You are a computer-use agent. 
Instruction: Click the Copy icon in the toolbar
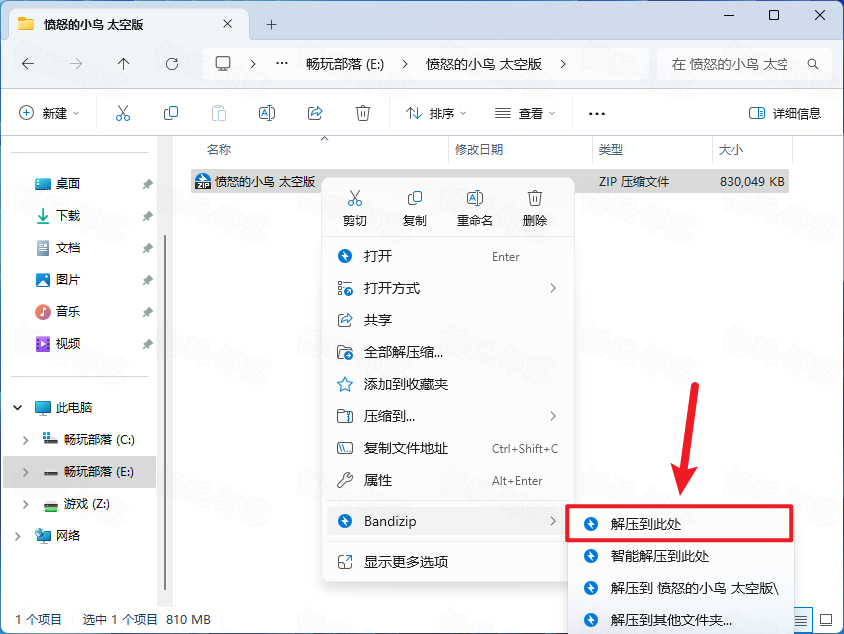point(171,113)
